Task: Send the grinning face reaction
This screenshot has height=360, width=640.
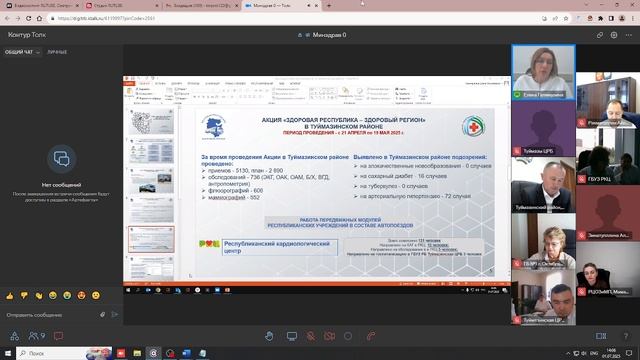Action: coord(53,296)
